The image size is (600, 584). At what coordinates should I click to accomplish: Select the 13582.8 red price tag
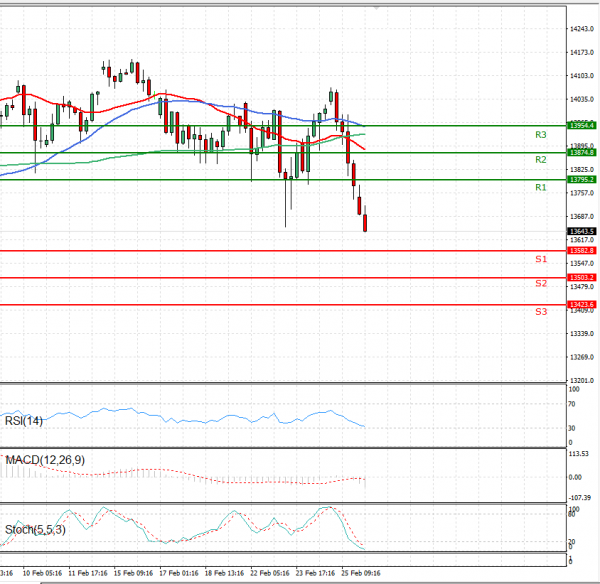(581, 250)
